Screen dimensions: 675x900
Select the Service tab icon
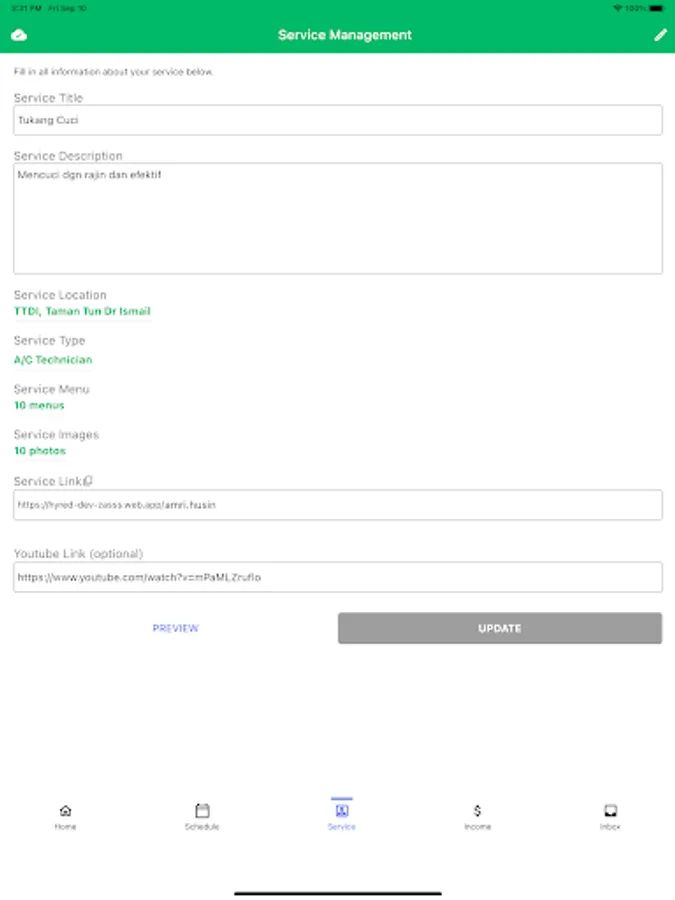coord(341,810)
